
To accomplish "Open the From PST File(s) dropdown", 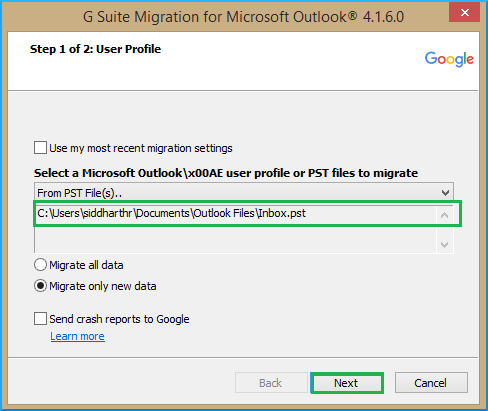I will pyautogui.click(x=244, y=193).
